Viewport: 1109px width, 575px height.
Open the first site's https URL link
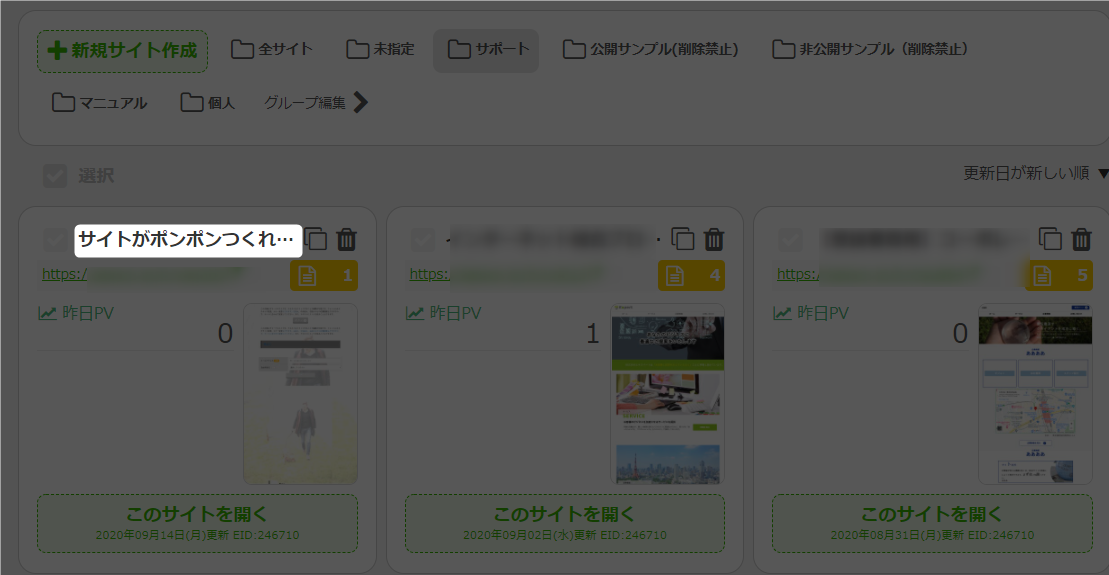[x=64, y=274]
